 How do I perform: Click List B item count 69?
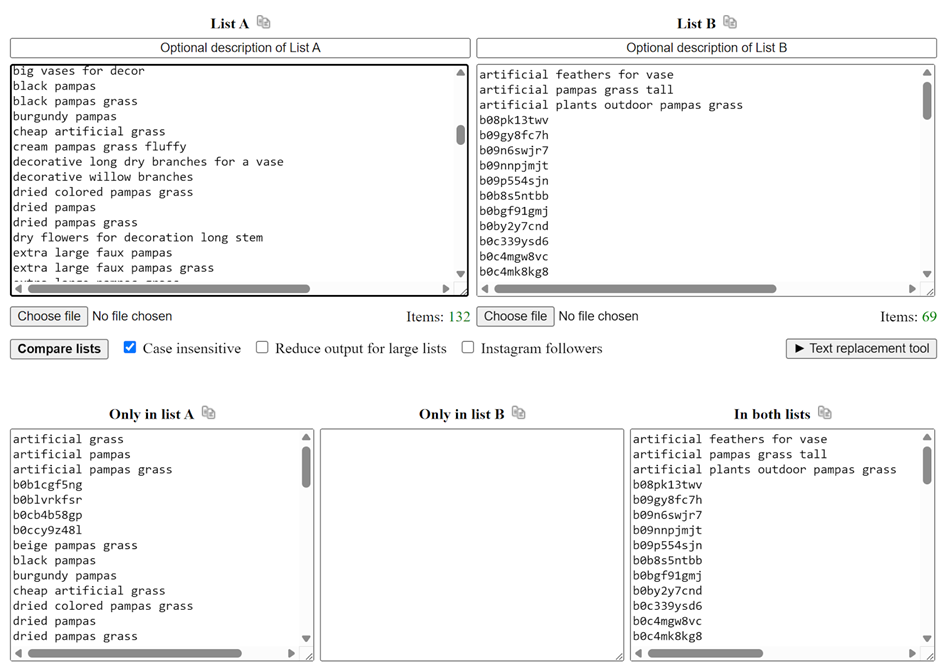tap(929, 317)
